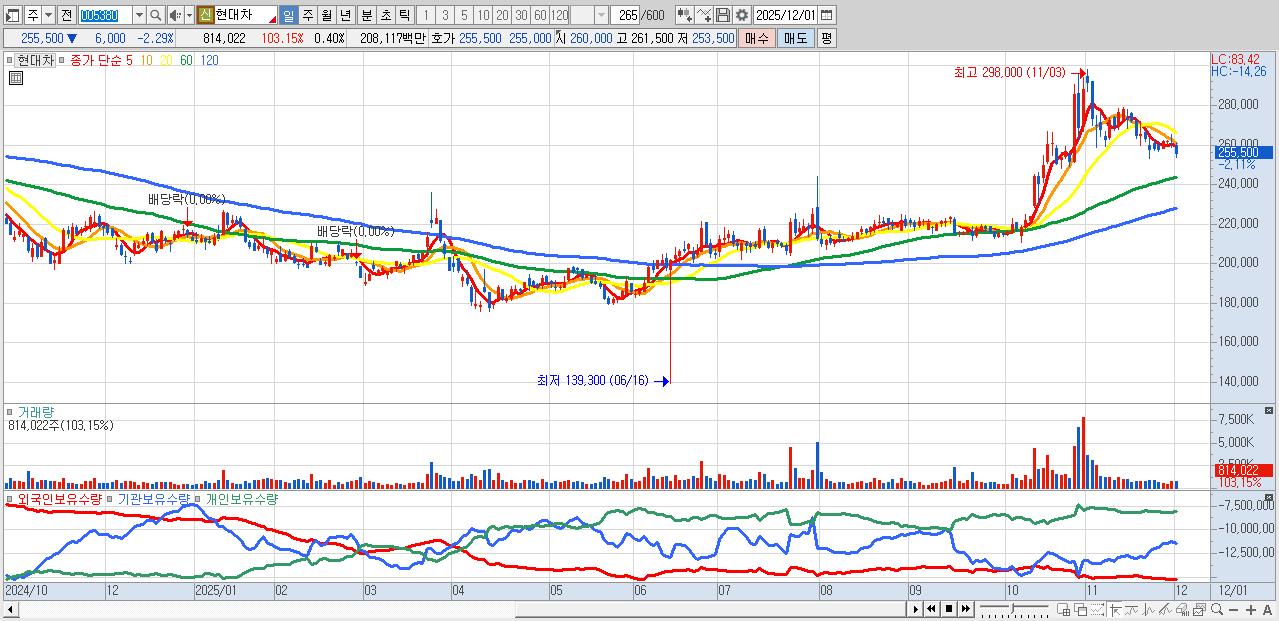Rewind chart replay

coord(931,609)
